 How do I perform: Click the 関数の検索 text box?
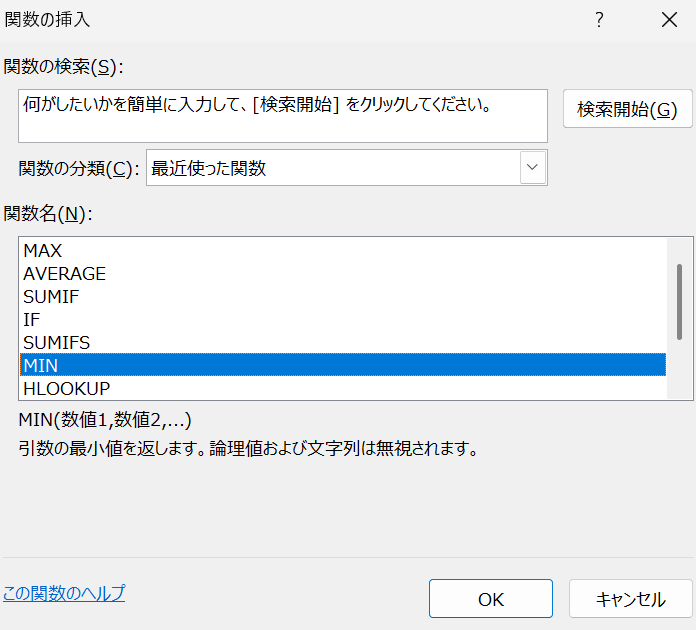point(283,115)
